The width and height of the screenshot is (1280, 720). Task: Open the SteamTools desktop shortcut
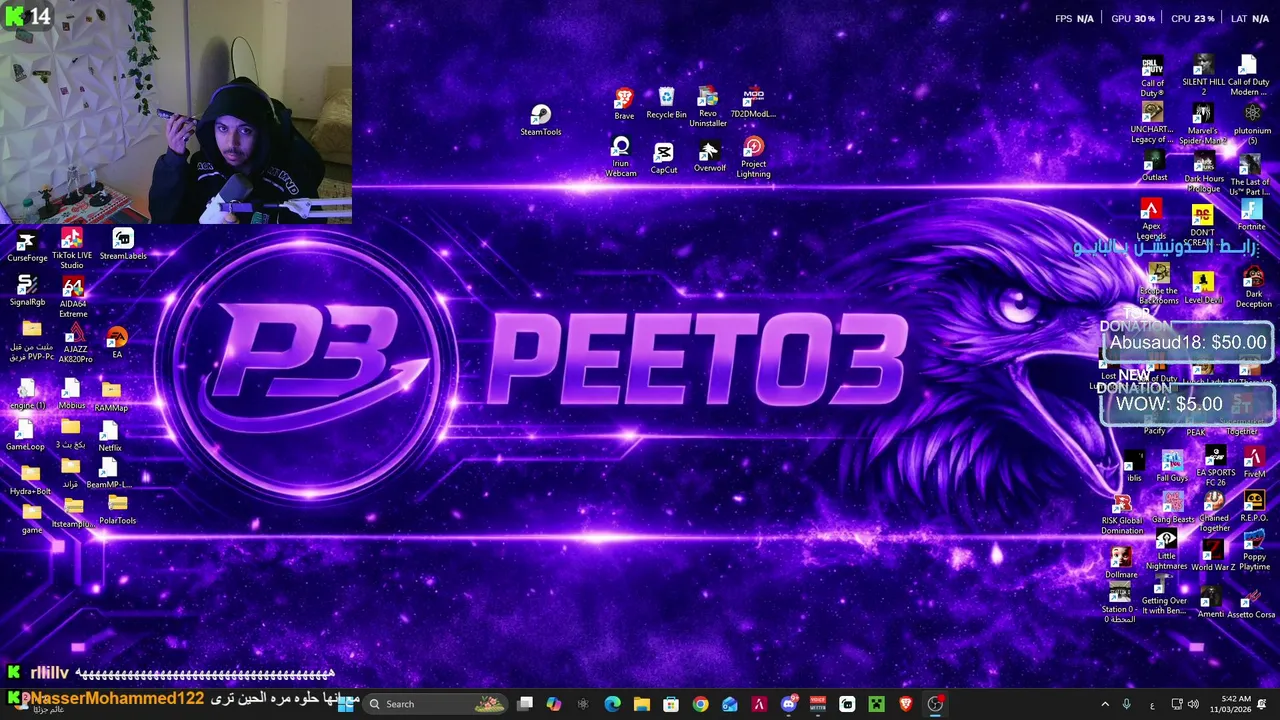[540, 121]
